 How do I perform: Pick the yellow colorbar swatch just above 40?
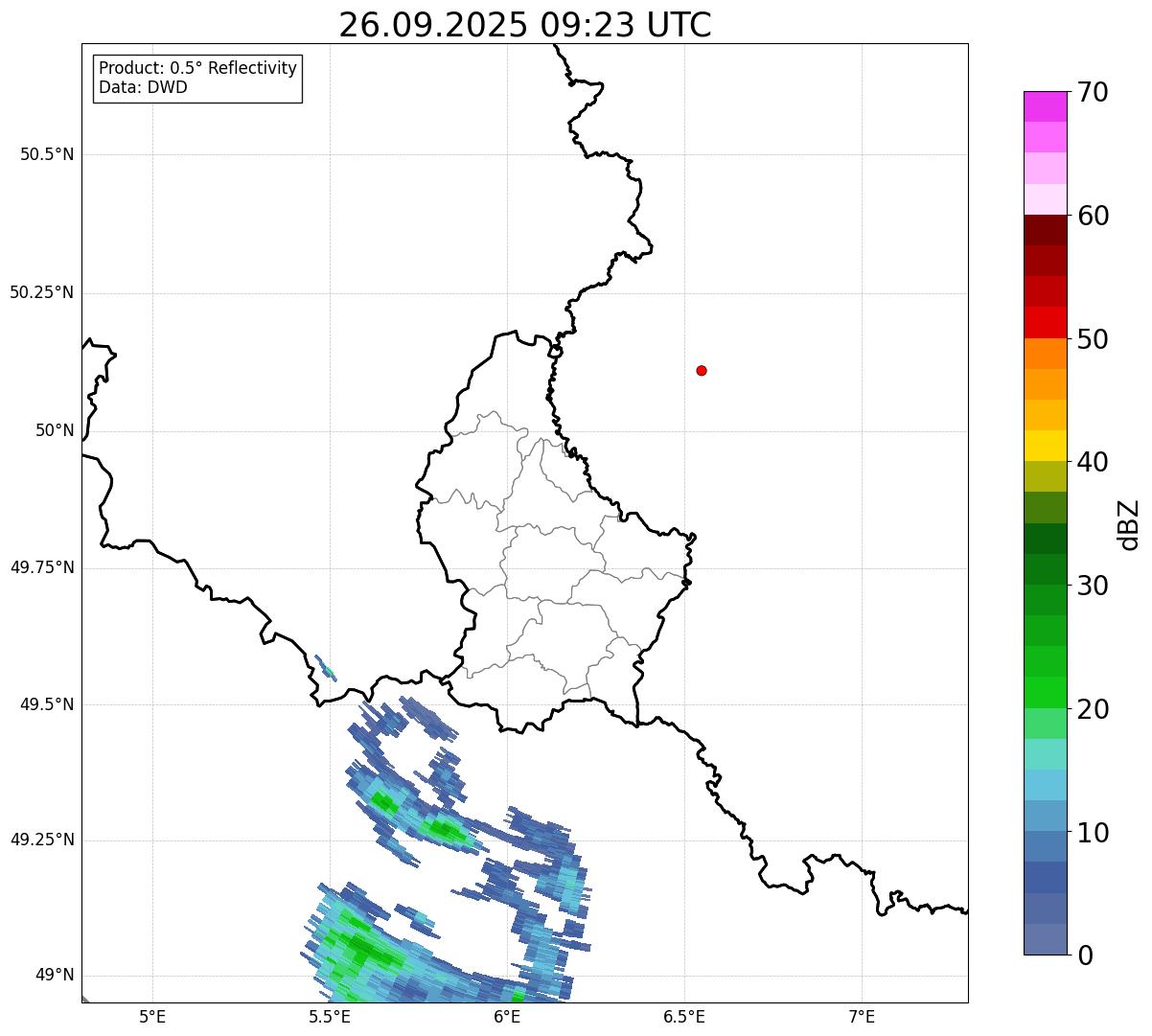1045,447
